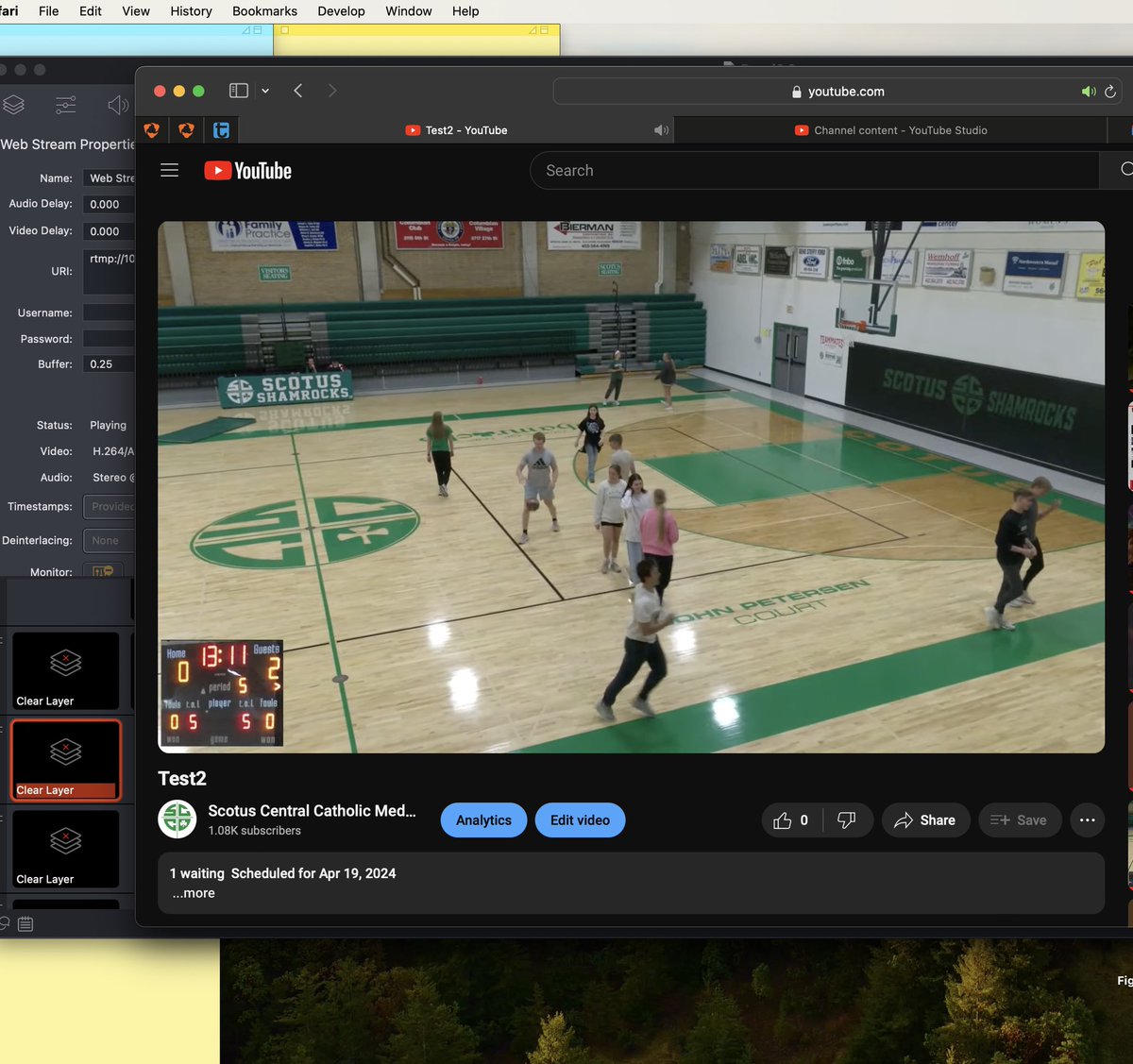The image size is (1133, 1064).
Task: Open the YouTube hamburger guide menu
Action: [170, 171]
